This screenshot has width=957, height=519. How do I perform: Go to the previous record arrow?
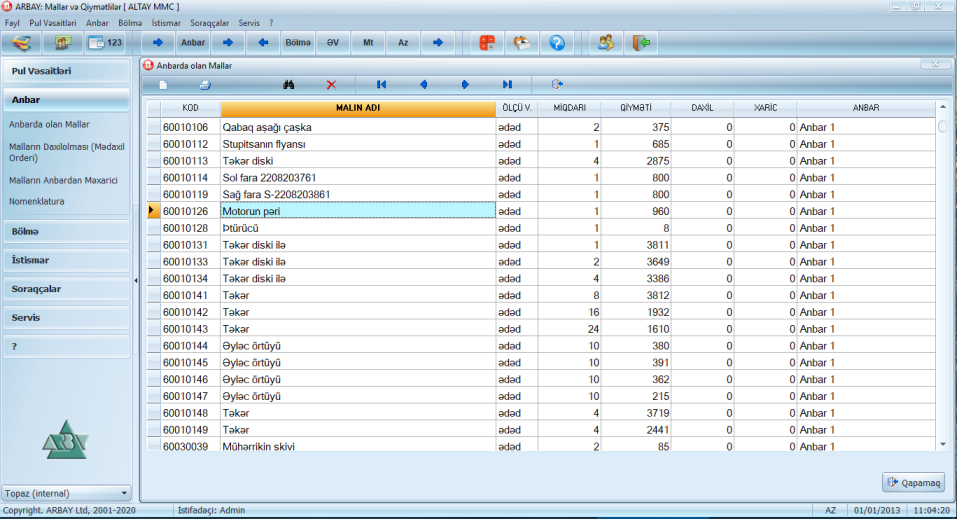(x=424, y=85)
